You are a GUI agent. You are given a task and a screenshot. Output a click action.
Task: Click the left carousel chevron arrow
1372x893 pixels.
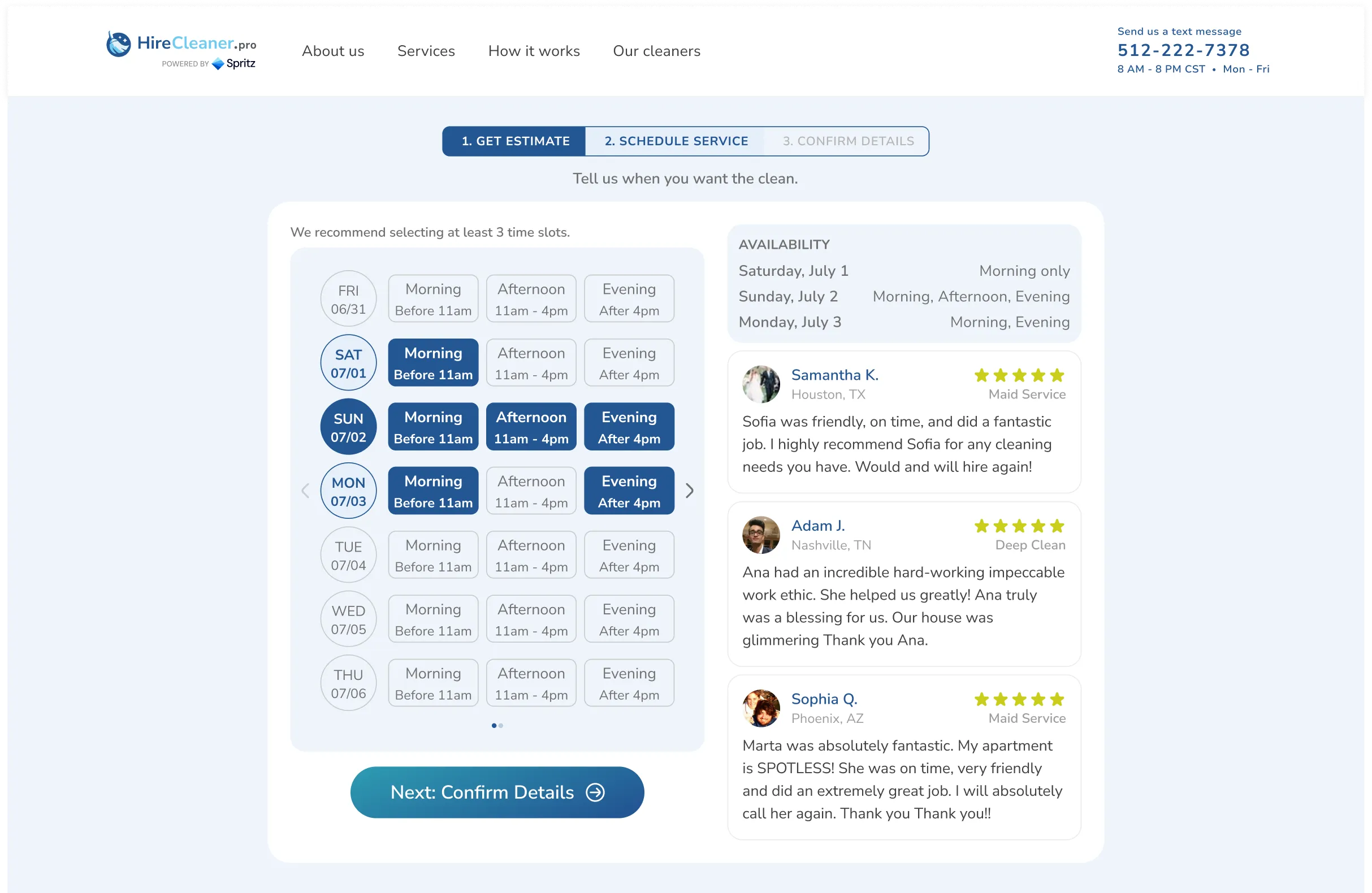pyautogui.click(x=304, y=490)
